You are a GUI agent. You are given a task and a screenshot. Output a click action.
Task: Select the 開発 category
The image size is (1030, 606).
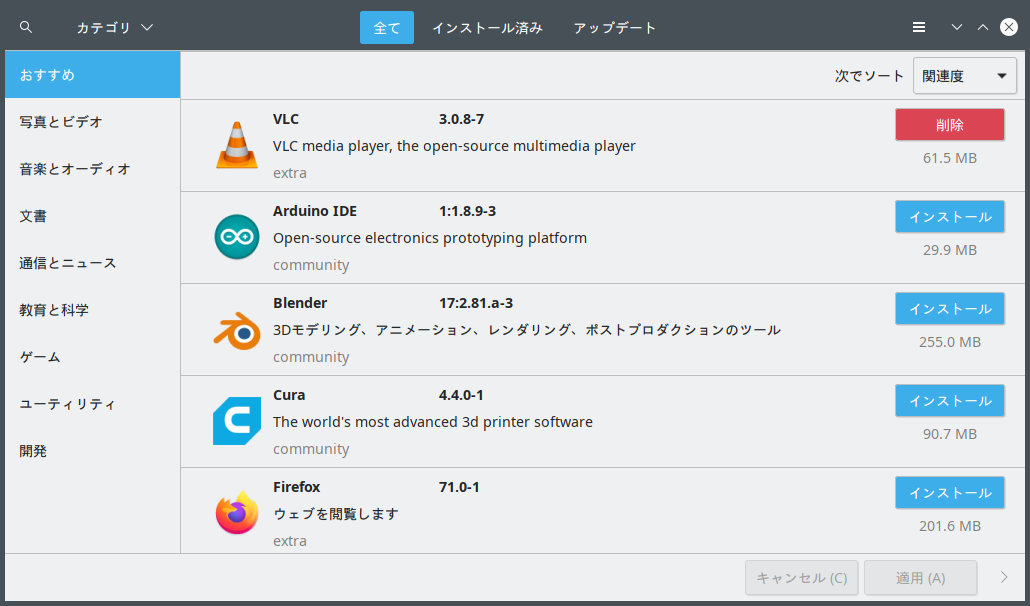(x=93, y=451)
